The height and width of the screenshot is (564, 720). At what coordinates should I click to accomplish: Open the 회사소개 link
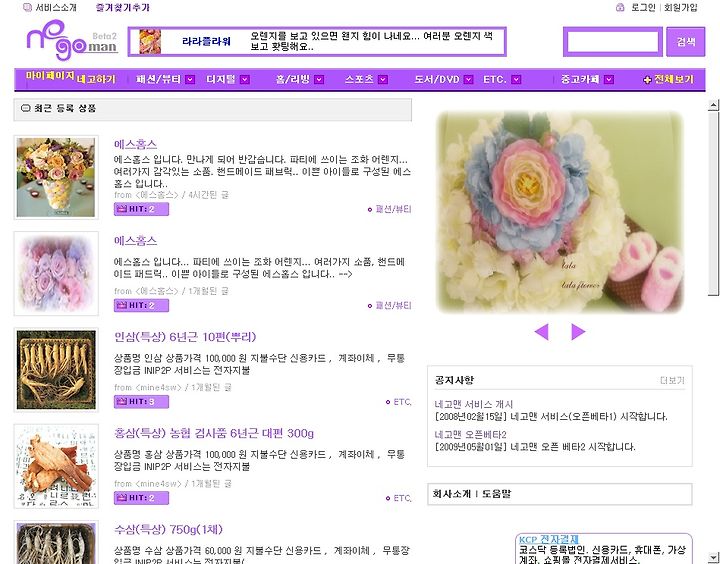pyautogui.click(x=451, y=494)
